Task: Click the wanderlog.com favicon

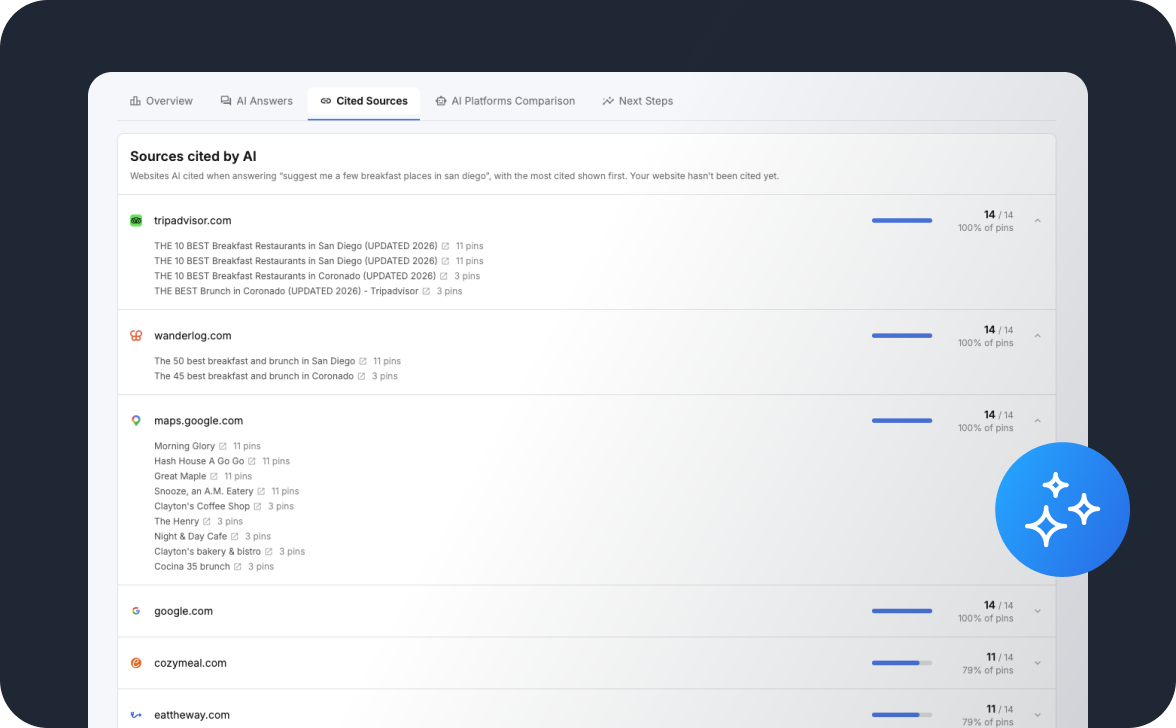Action: pyautogui.click(x=136, y=336)
